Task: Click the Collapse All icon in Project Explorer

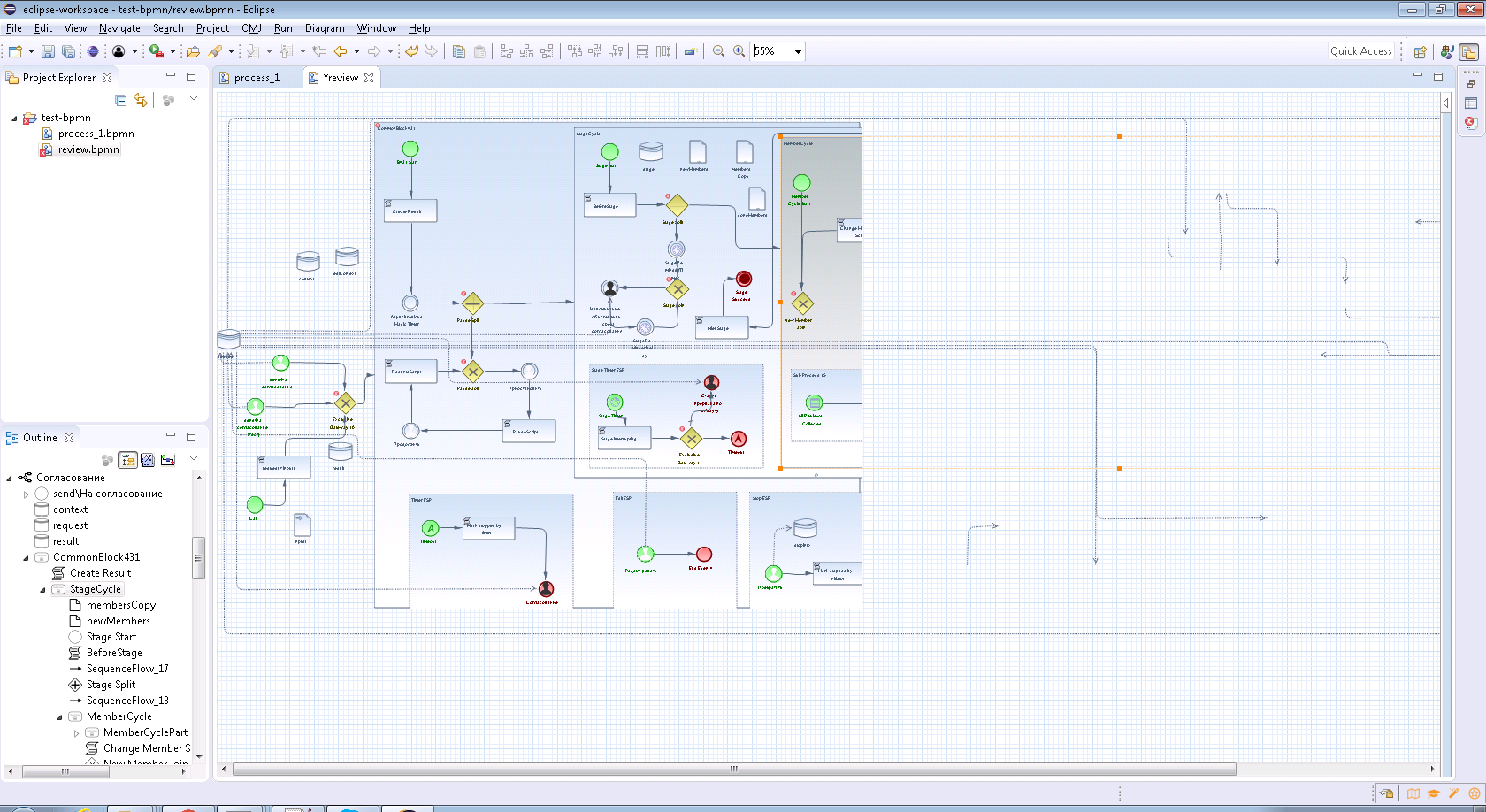Action: click(x=121, y=100)
